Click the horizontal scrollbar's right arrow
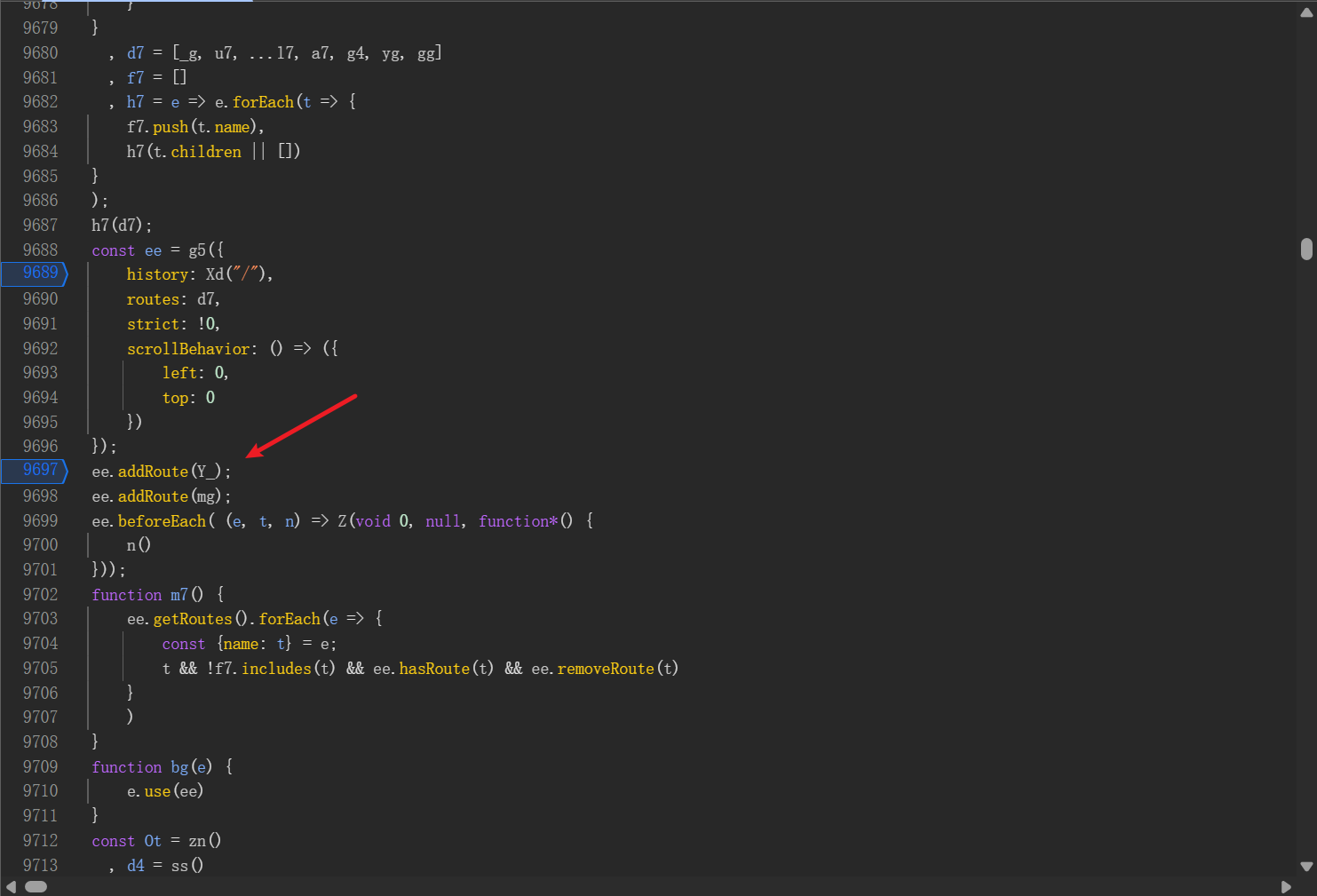Screen dimensions: 1317x896 pos(1286,886)
